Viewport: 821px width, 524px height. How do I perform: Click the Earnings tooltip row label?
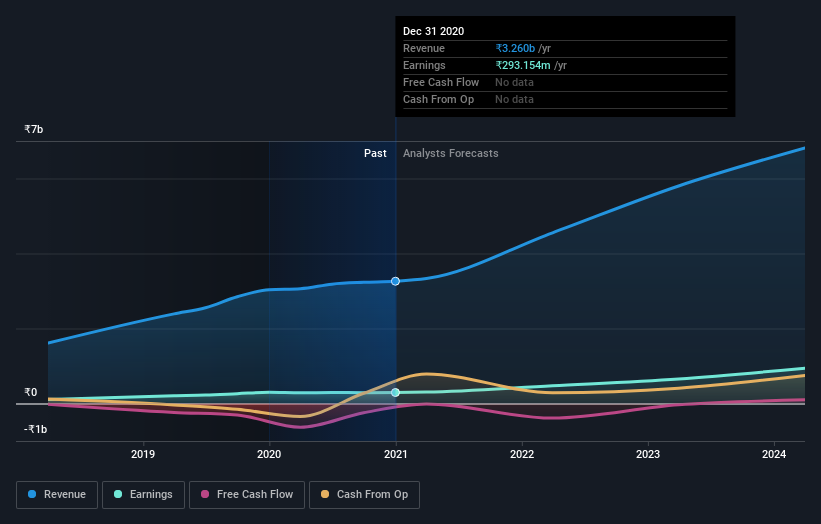[424, 65]
